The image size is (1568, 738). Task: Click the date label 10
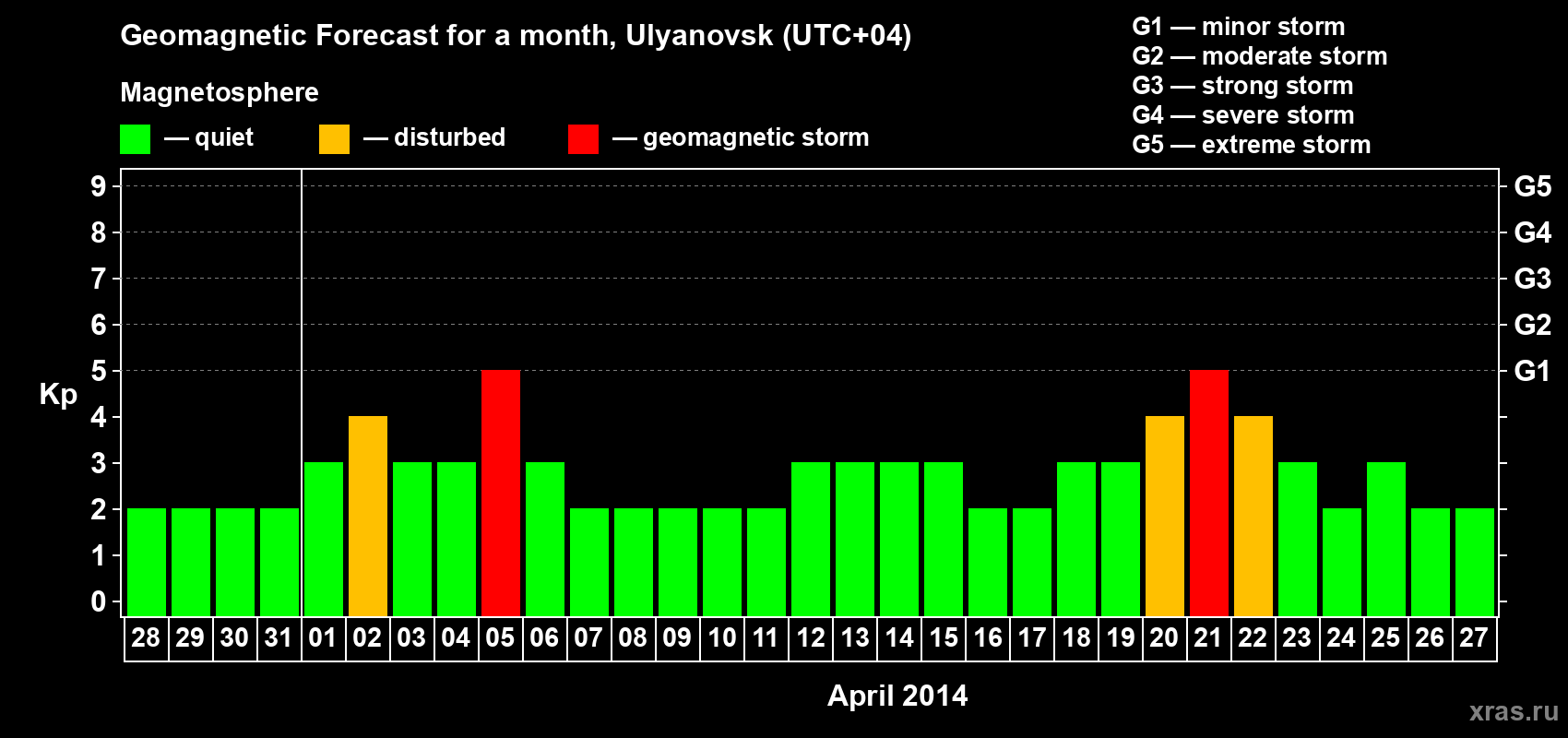pos(721,637)
